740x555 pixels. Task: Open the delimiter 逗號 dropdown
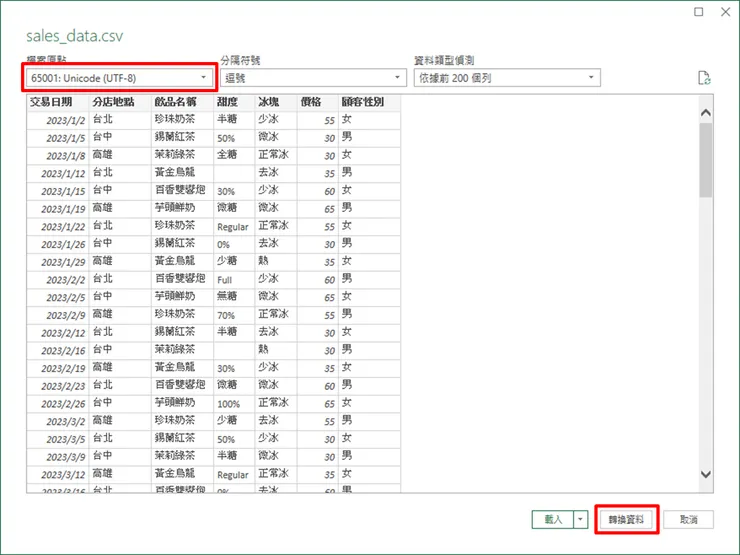(x=313, y=78)
